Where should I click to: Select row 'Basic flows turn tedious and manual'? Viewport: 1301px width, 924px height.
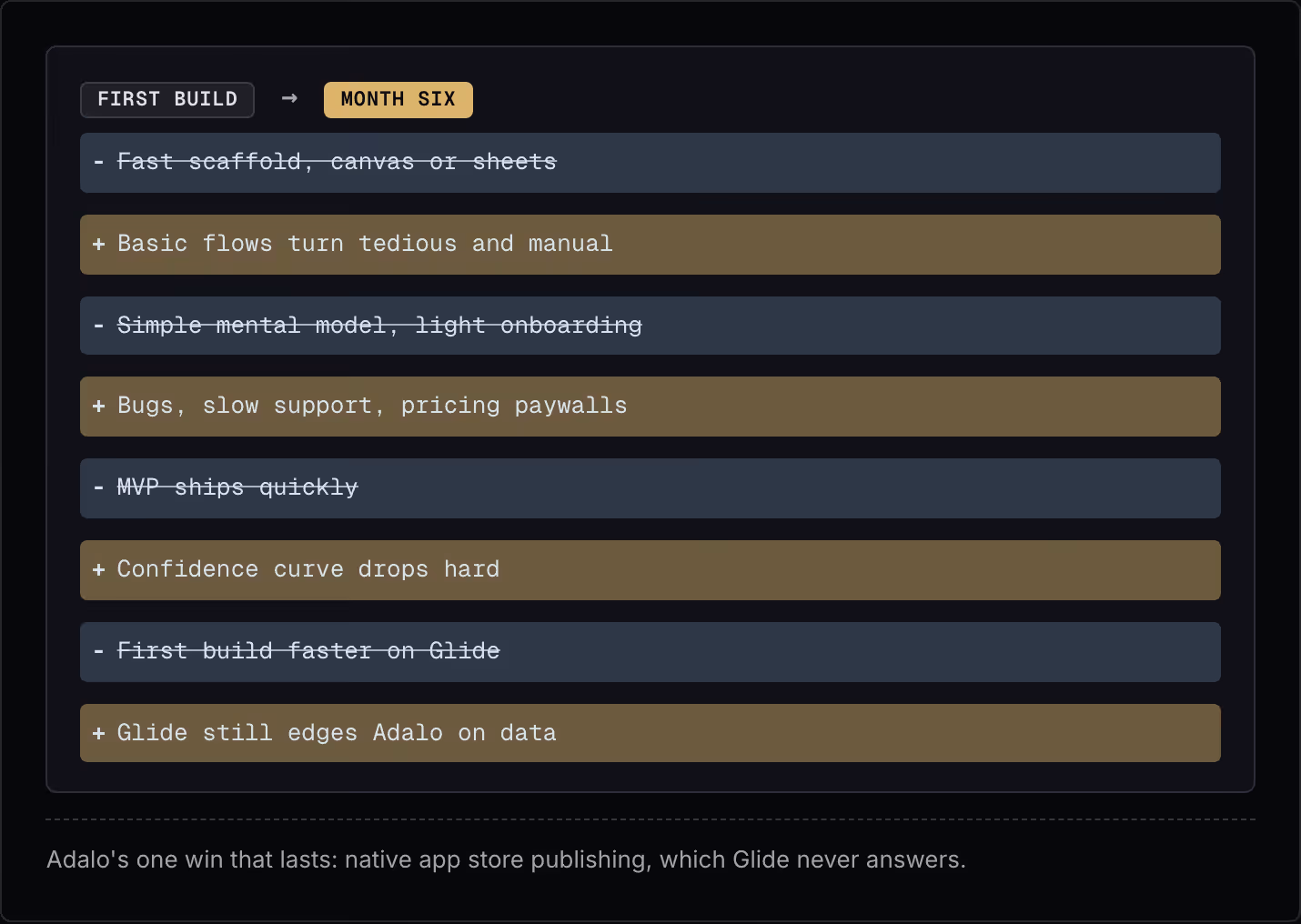(650, 245)
